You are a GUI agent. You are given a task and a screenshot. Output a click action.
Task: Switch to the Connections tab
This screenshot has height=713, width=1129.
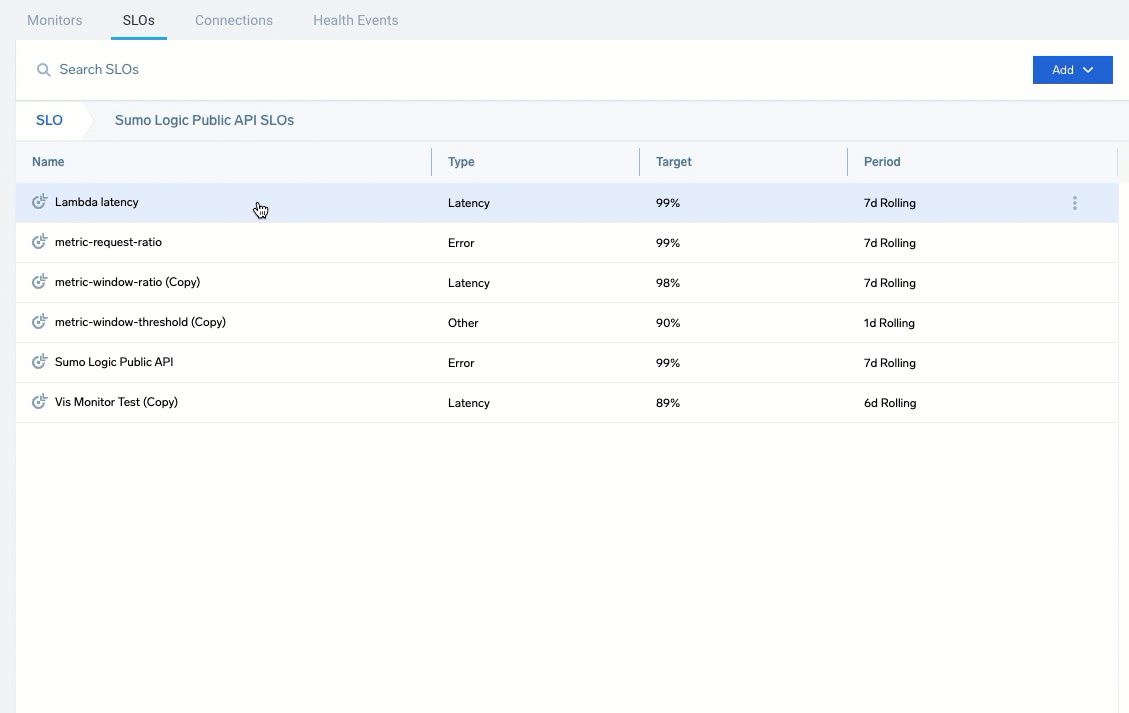[233, 20]
